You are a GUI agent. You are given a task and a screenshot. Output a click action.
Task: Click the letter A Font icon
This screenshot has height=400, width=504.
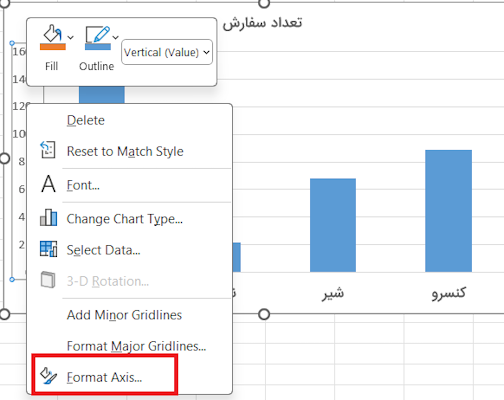click(x=48, y=184)
